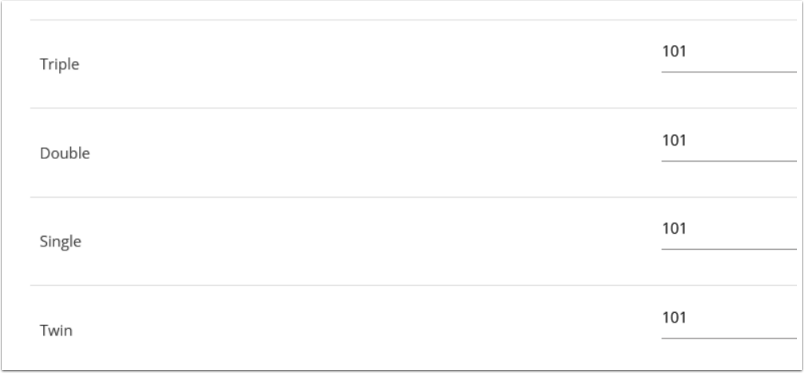The width and height of the screenshot is (804, 373).
Task: Click the divider line above the Triple row
Action: tap(413, 20)
